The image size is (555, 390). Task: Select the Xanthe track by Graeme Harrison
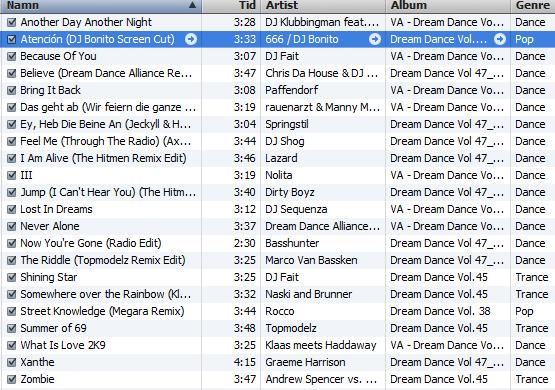point(278,362)
